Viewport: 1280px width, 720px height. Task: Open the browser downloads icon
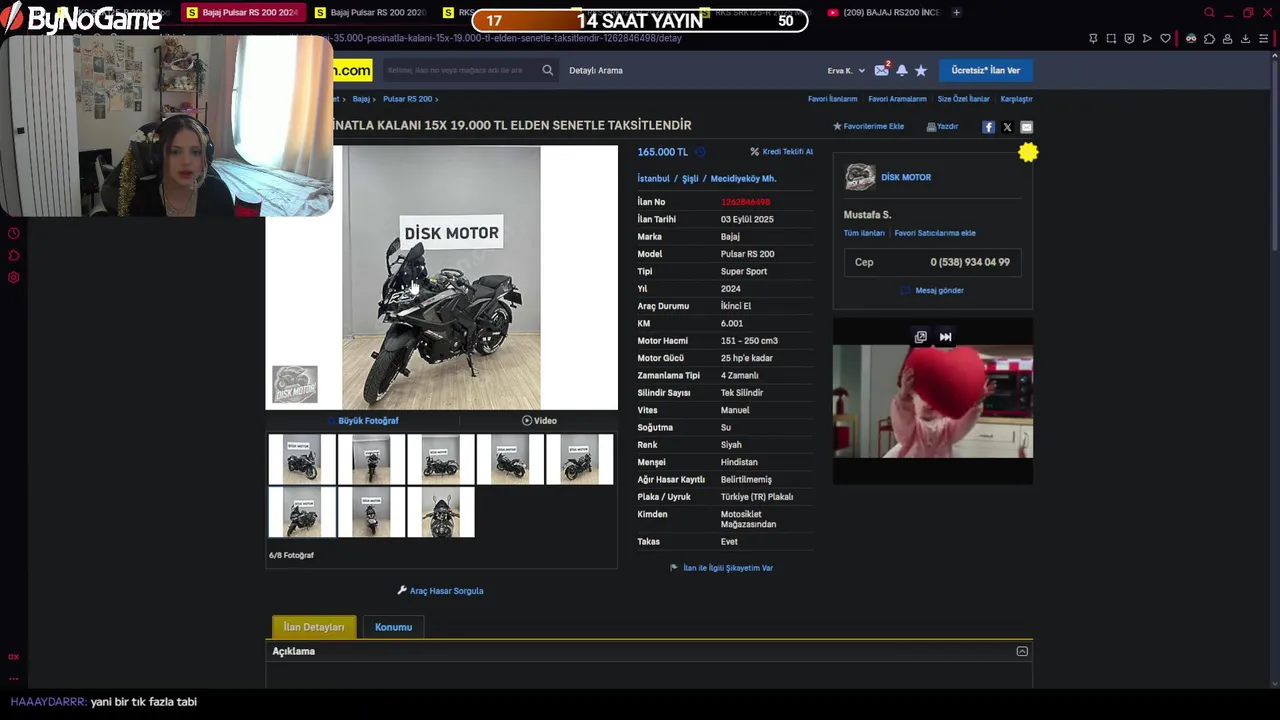(1245, 39)
